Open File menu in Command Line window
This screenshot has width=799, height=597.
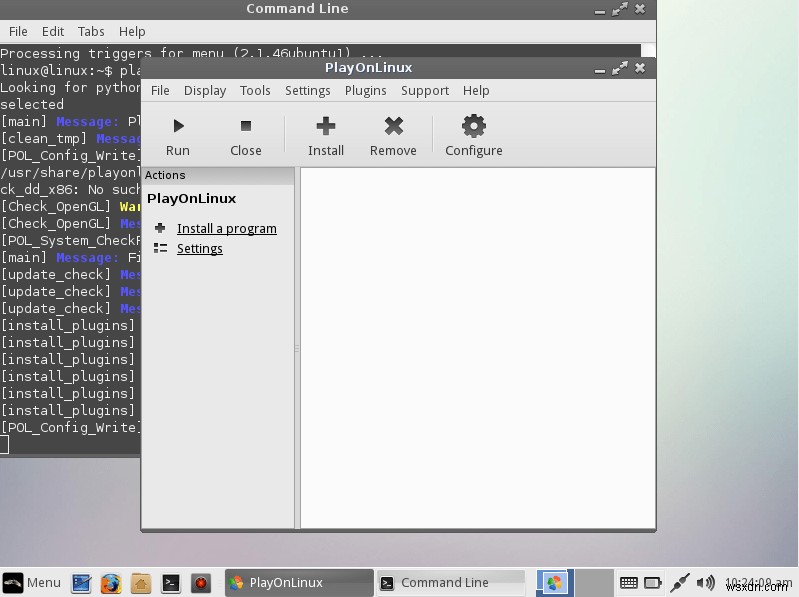[x=18, y=32]
